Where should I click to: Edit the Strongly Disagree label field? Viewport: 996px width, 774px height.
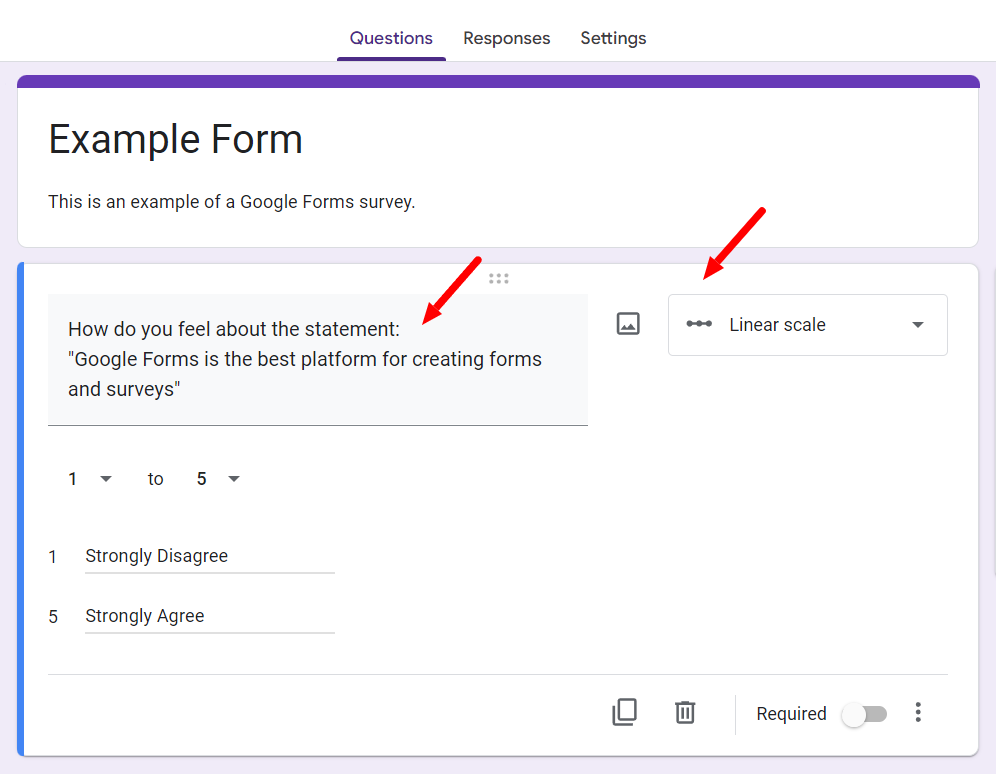(210, 557)
